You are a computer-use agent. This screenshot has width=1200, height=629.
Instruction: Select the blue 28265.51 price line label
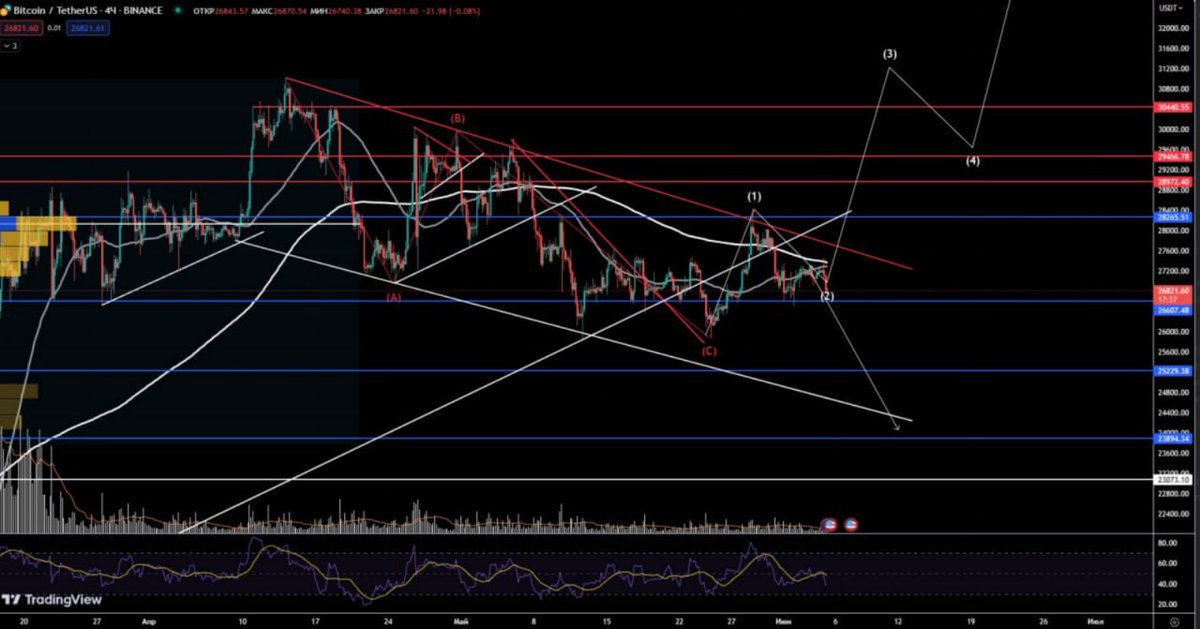pyautogui.click(x=1173, y=217)
